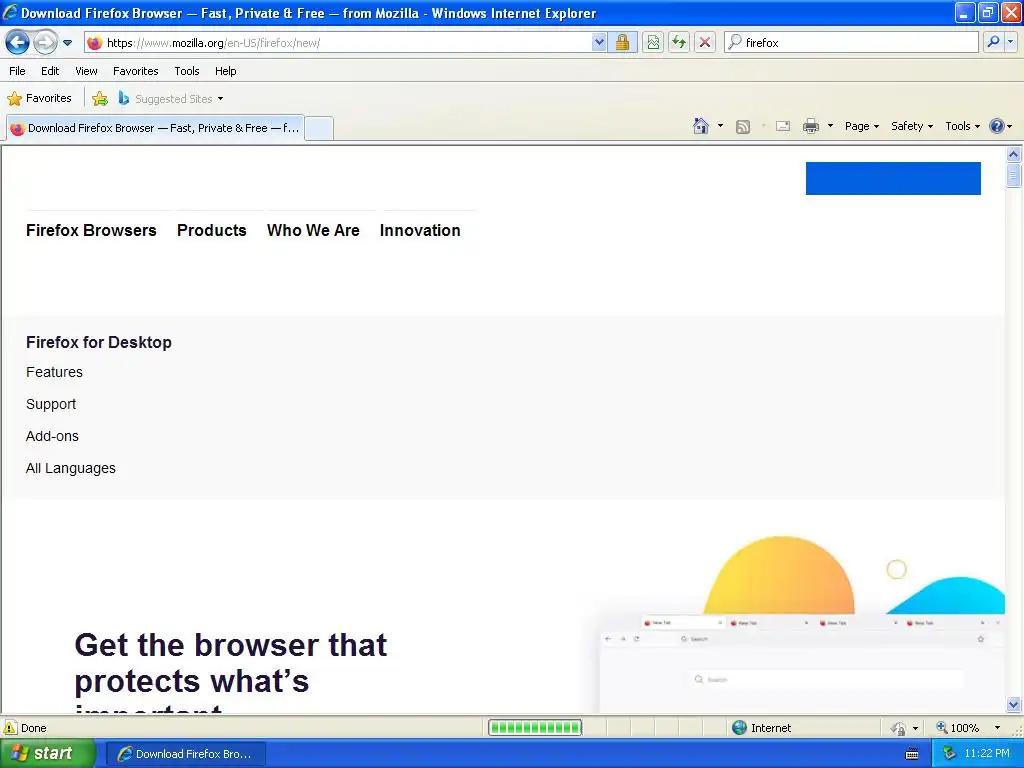Open the Tools menu in menu bar
The width and height of the screenshot is (1024, 768).
coord(187,71)
